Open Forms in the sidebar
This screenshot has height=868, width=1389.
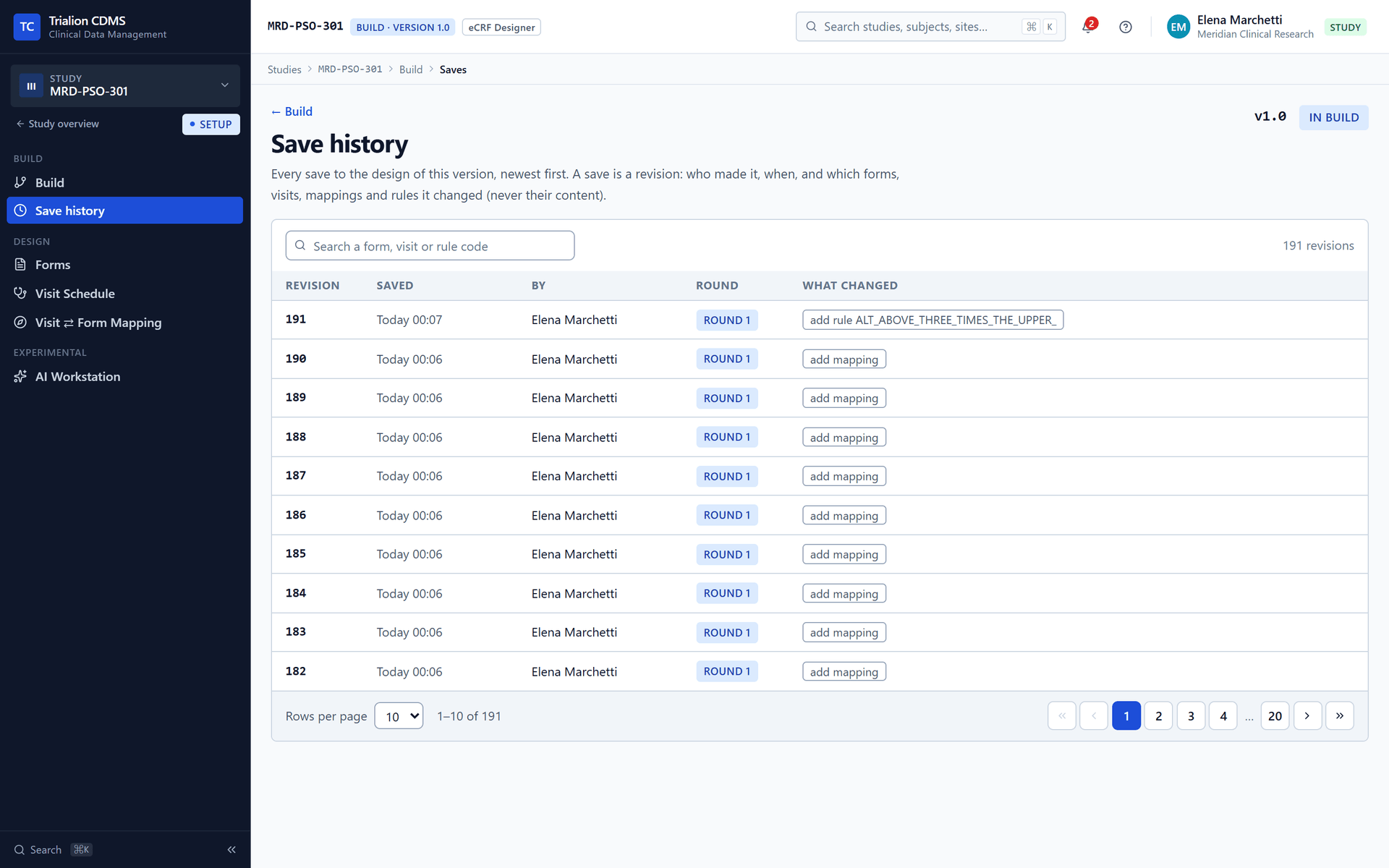124,265
